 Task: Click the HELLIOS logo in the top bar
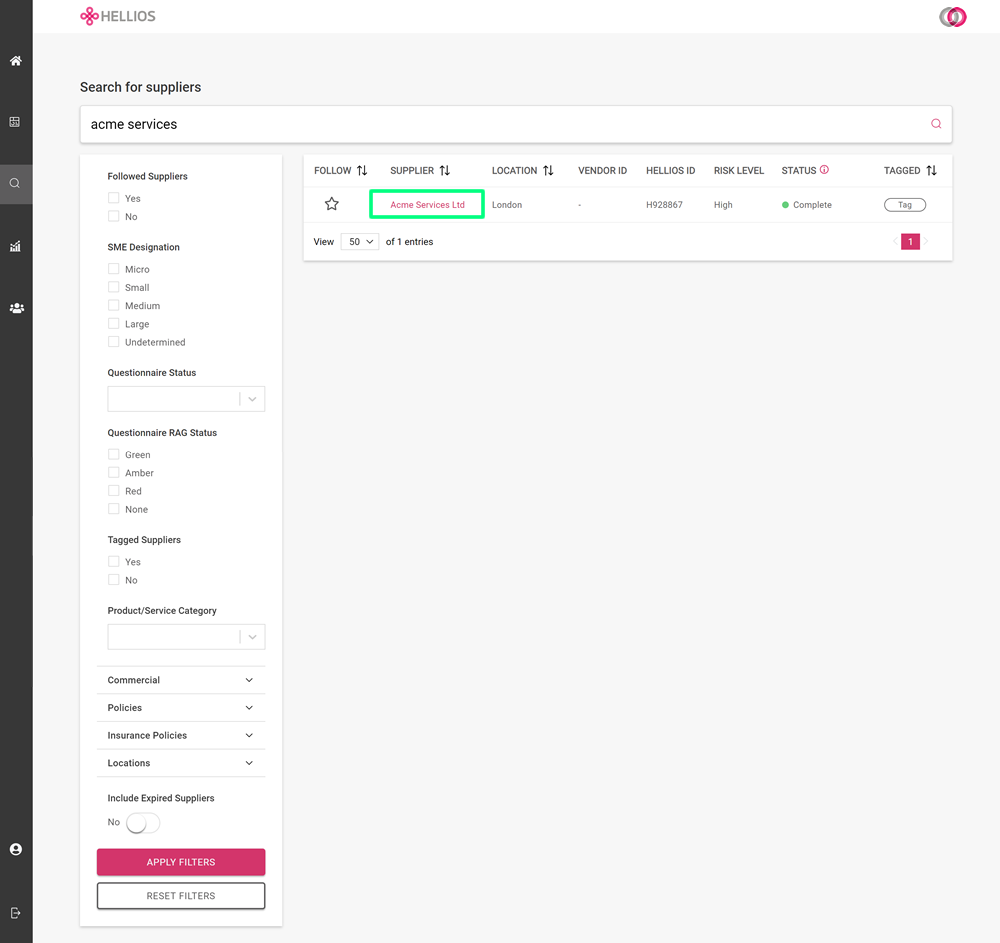click(117, 16)
